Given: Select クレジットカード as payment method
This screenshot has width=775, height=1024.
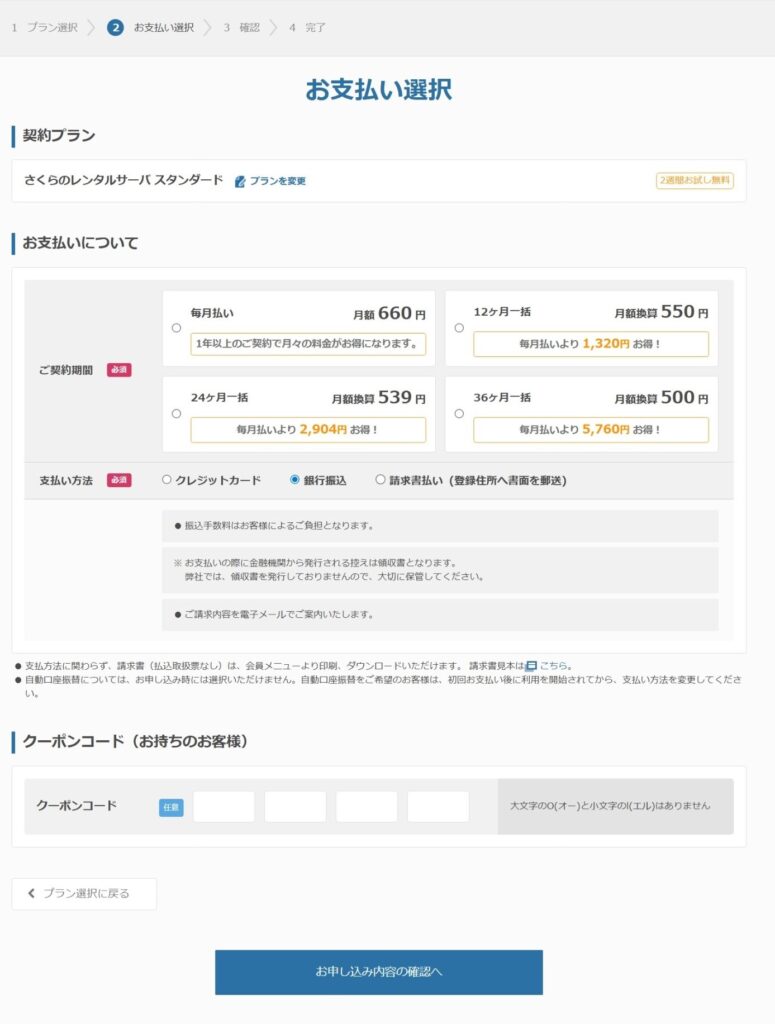Looking at the screenshot, I should [x=167, y=480].
